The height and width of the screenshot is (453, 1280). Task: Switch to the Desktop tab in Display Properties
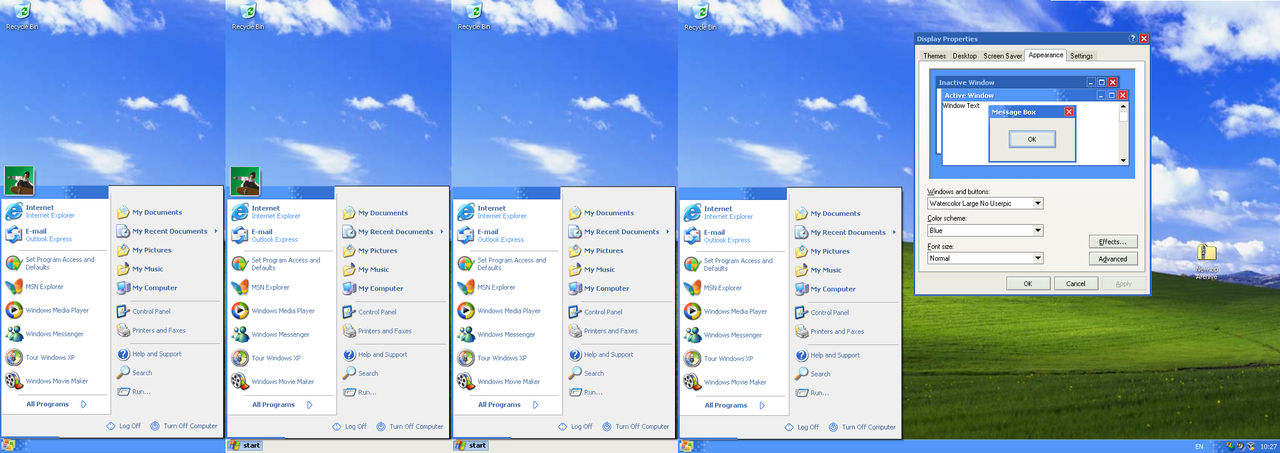click(x=964, y=56)
